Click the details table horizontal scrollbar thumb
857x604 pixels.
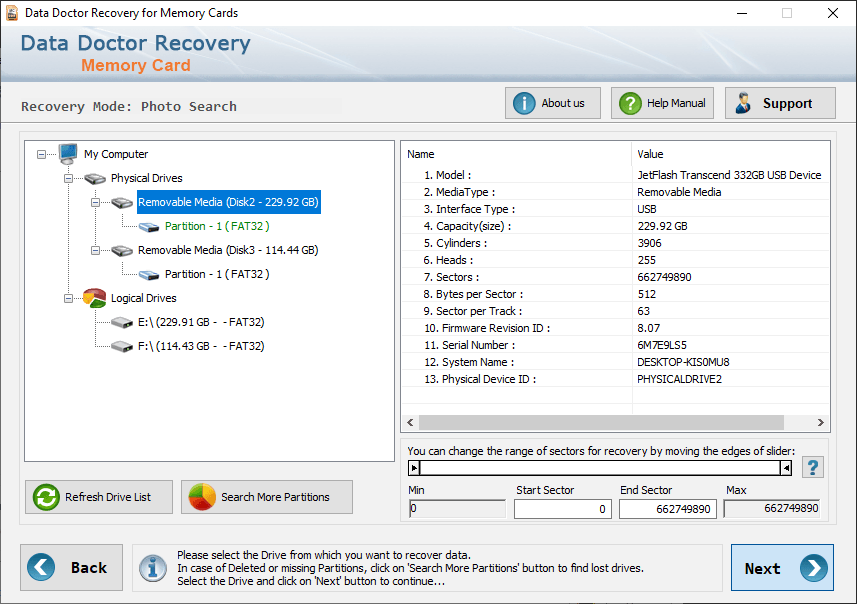[x=601, y=423]
